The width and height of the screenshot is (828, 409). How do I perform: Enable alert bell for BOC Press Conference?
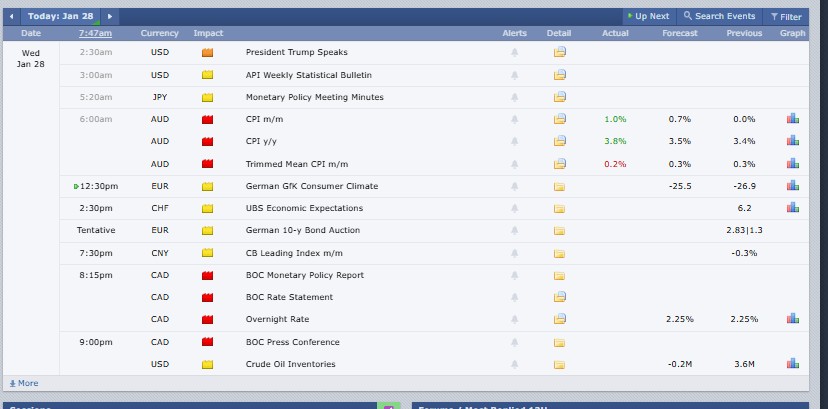tap(514, 342)
